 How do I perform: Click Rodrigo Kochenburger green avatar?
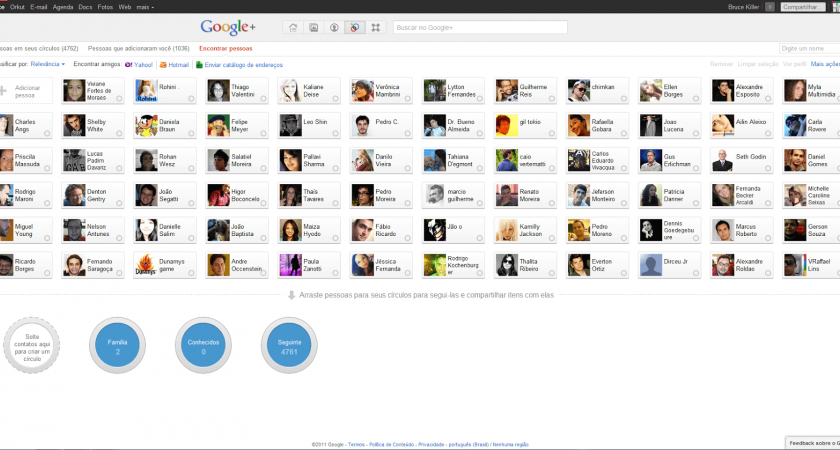[434, 265]
